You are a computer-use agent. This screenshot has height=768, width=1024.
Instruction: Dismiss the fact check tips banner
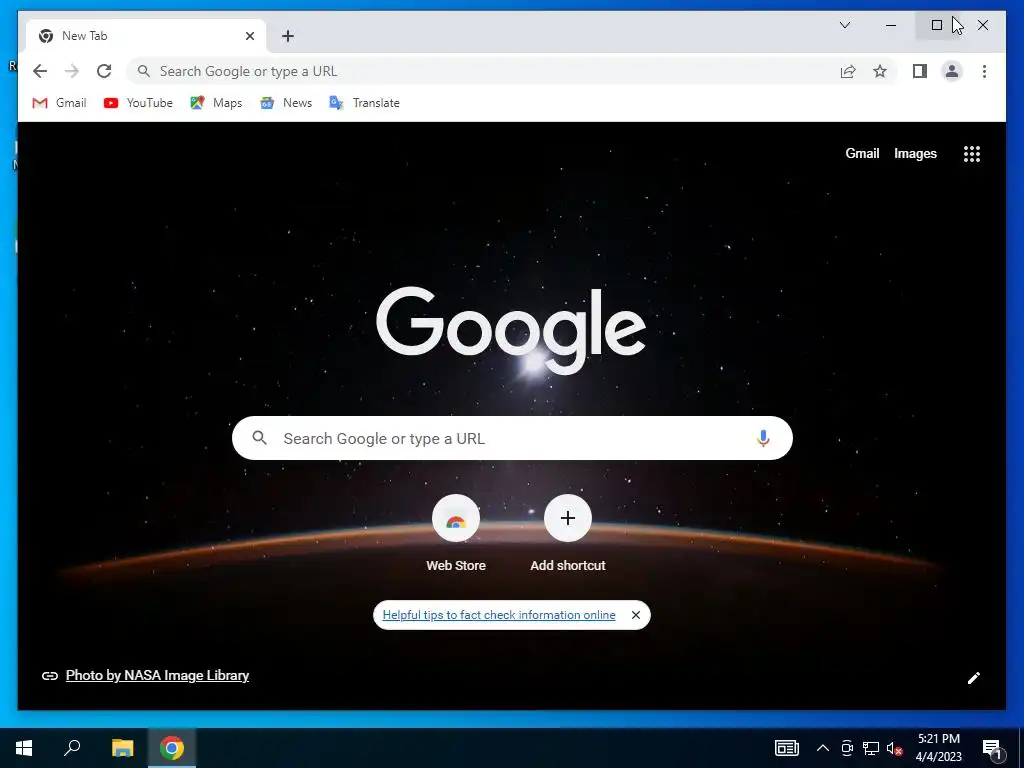pyautogui.click(x=635, y=615)
